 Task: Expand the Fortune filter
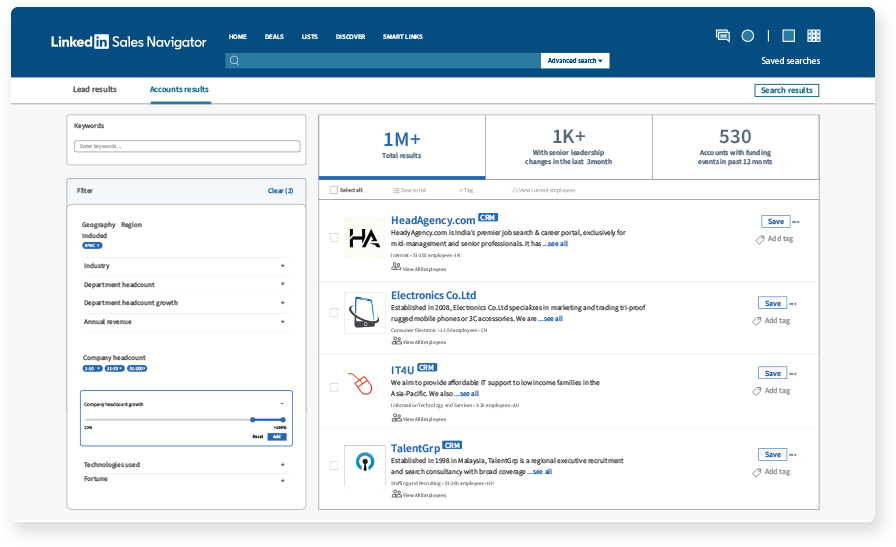pos(282,481)
